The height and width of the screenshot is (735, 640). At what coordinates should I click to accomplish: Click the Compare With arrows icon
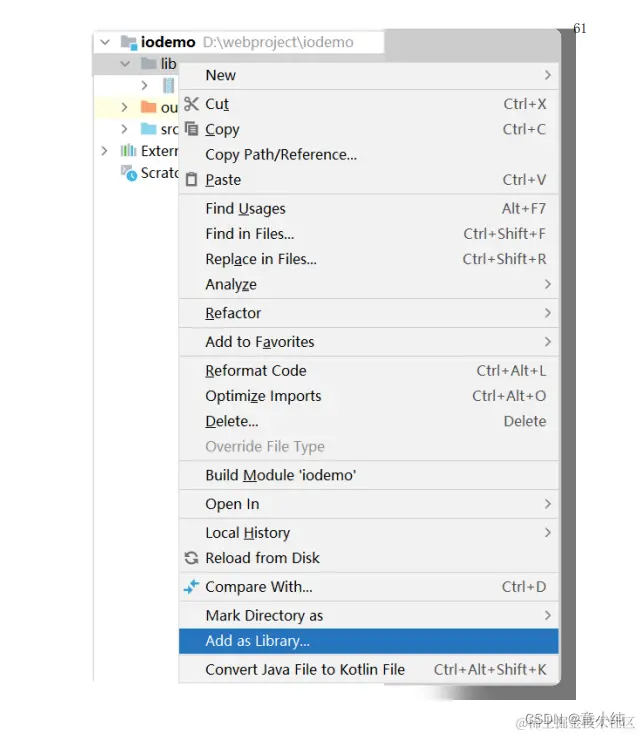191,586
